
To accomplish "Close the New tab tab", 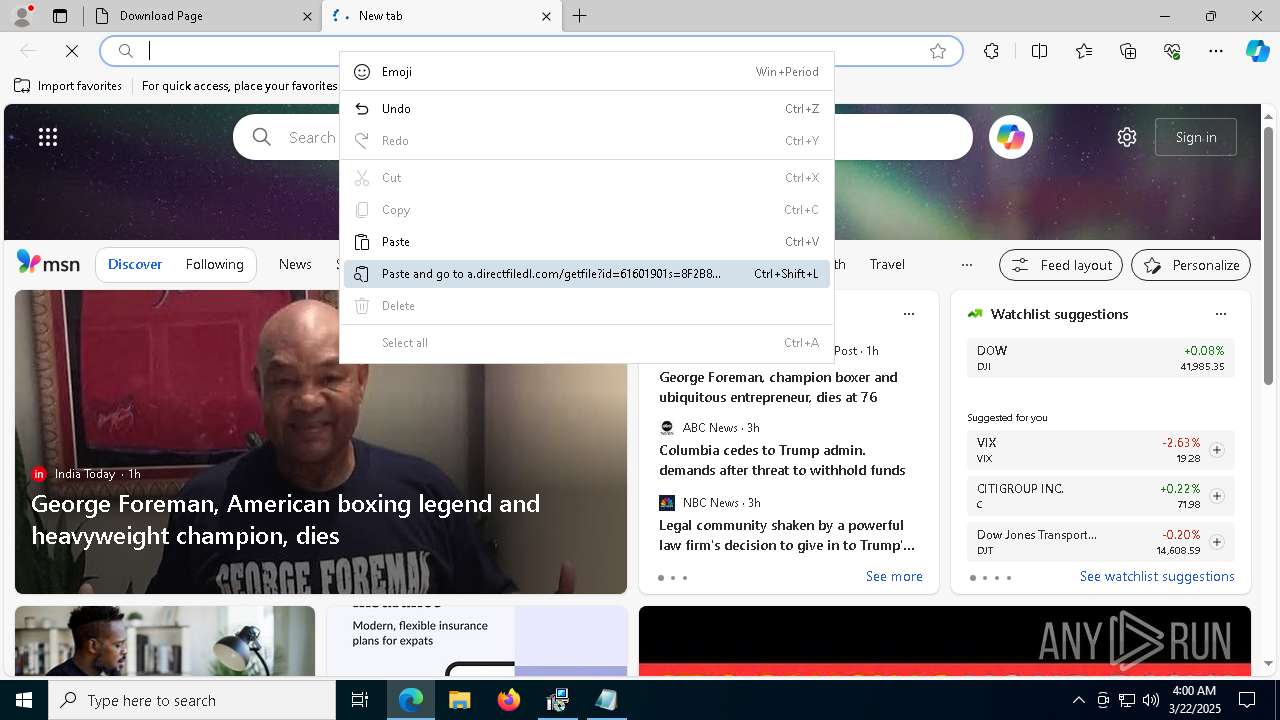I will 546,16.
